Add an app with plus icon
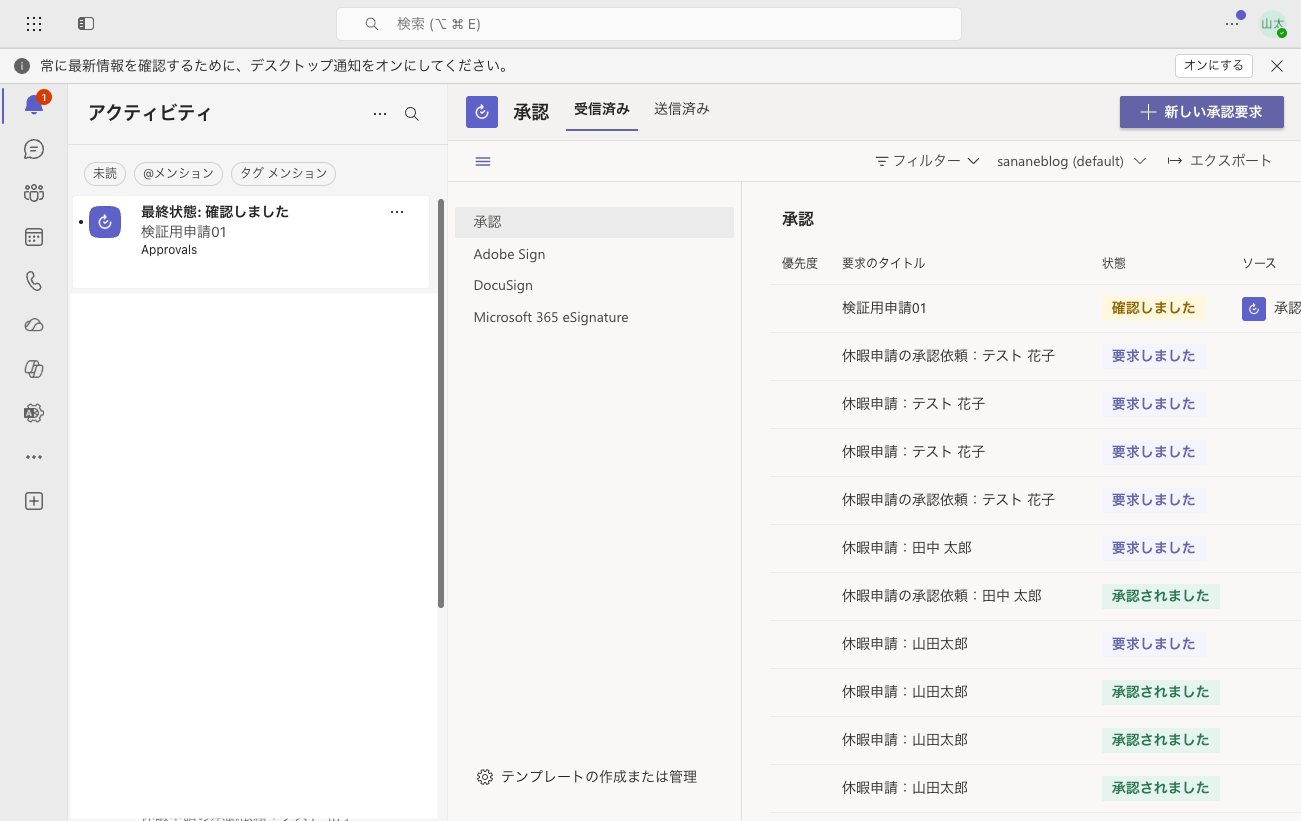 34,501
